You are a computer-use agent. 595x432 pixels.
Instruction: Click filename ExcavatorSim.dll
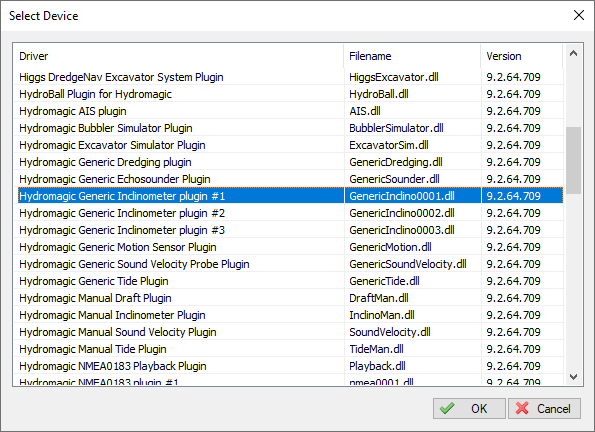pyautogui.click(x=389, y=145)
